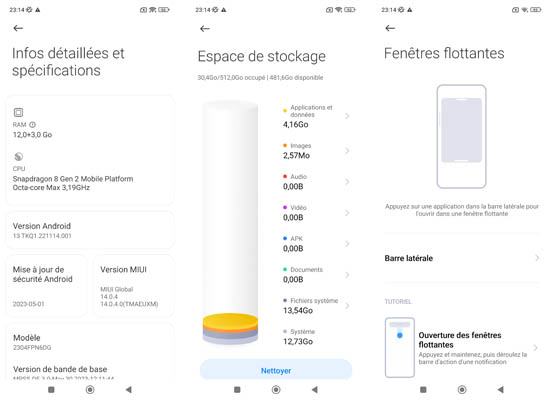Tap back arrow on Infos détaillées screen

coord(18,28)
